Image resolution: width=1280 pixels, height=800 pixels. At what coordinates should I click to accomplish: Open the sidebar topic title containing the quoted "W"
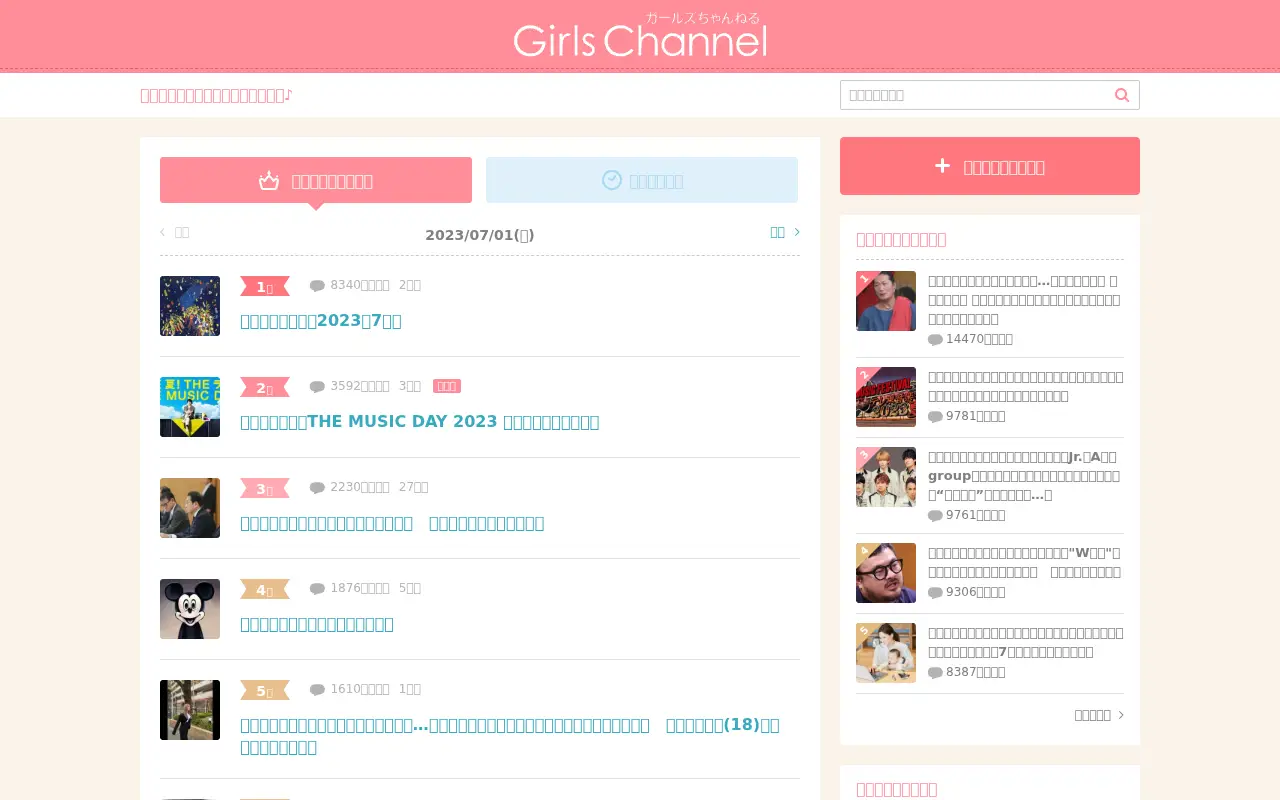tap(1025, 562)
